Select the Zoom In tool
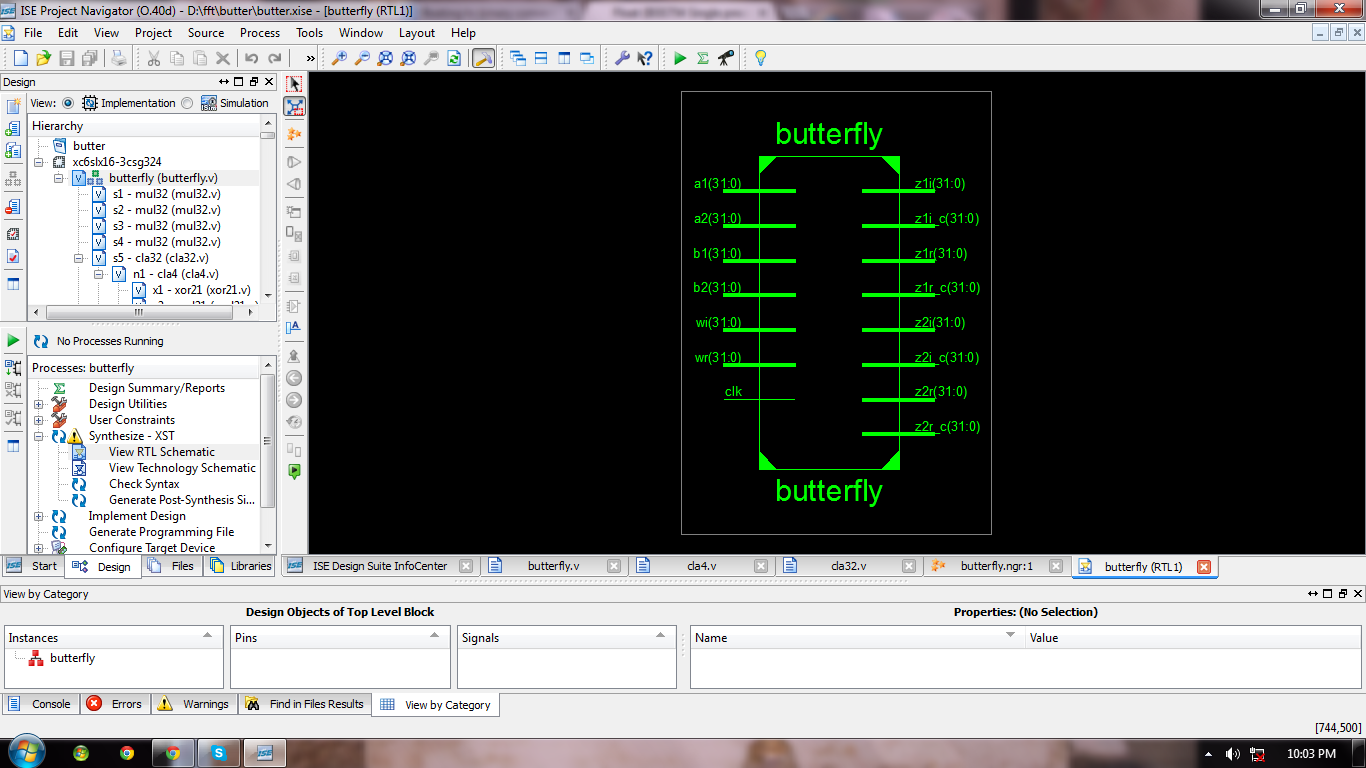Screen dimensions: 1366x768 click(341, 58)
